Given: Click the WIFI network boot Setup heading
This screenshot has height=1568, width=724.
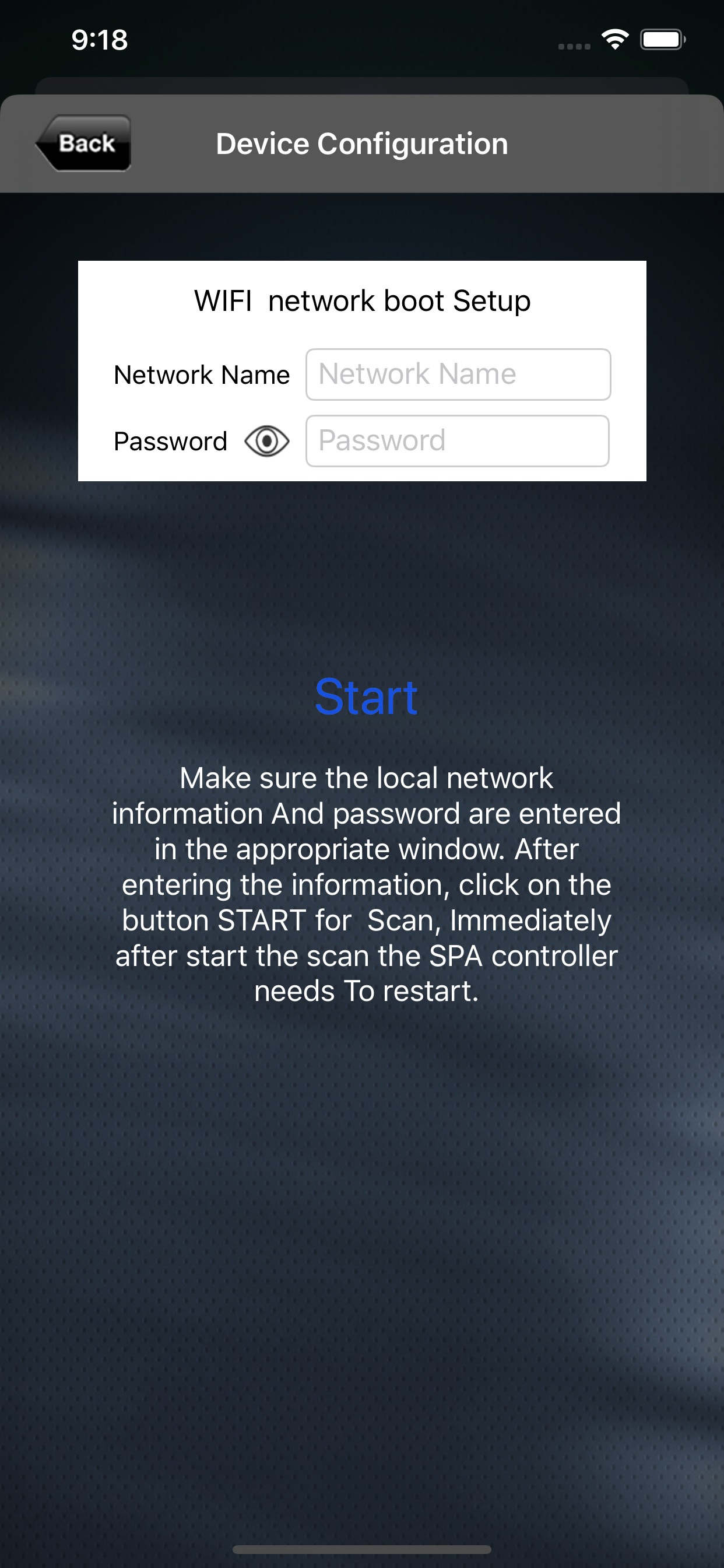Looking at the screenshot, I should 363,300.
